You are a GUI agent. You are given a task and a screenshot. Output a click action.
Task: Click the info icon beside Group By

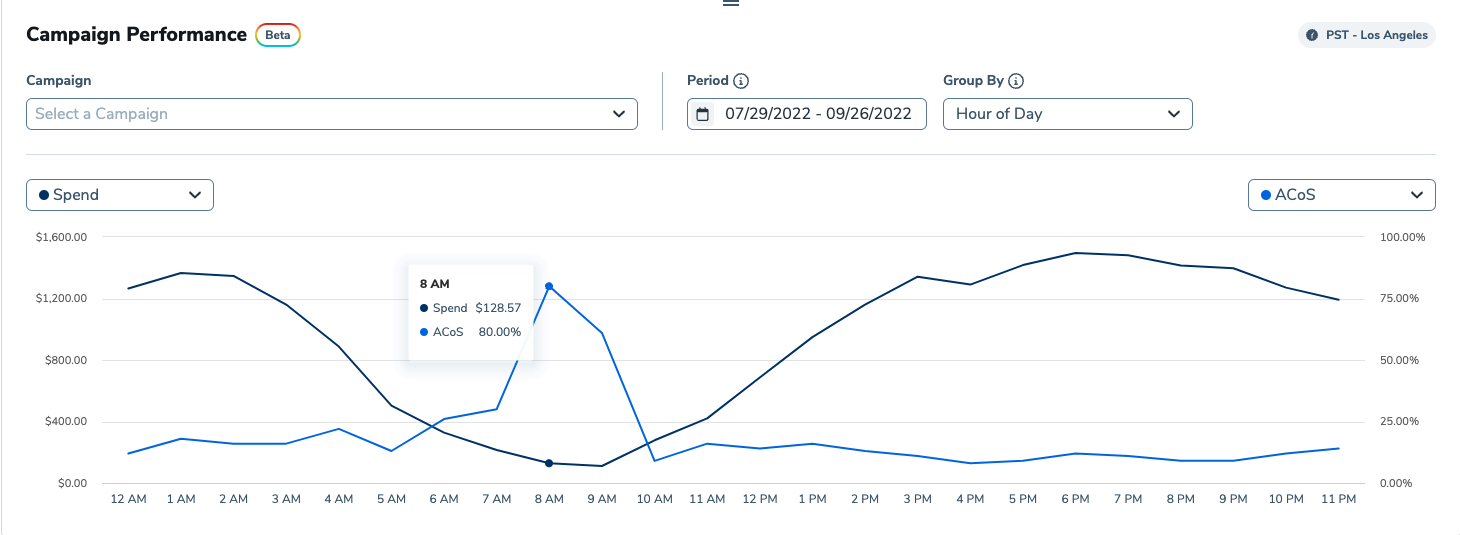(1016, 81)
